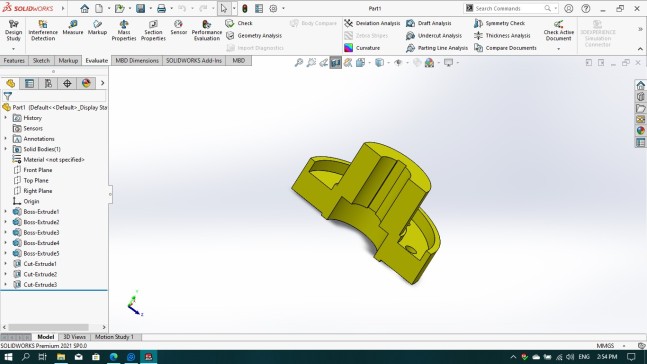This screenshot has height=364, width=647.
Task: Print the document
Action: click(161, 8)
